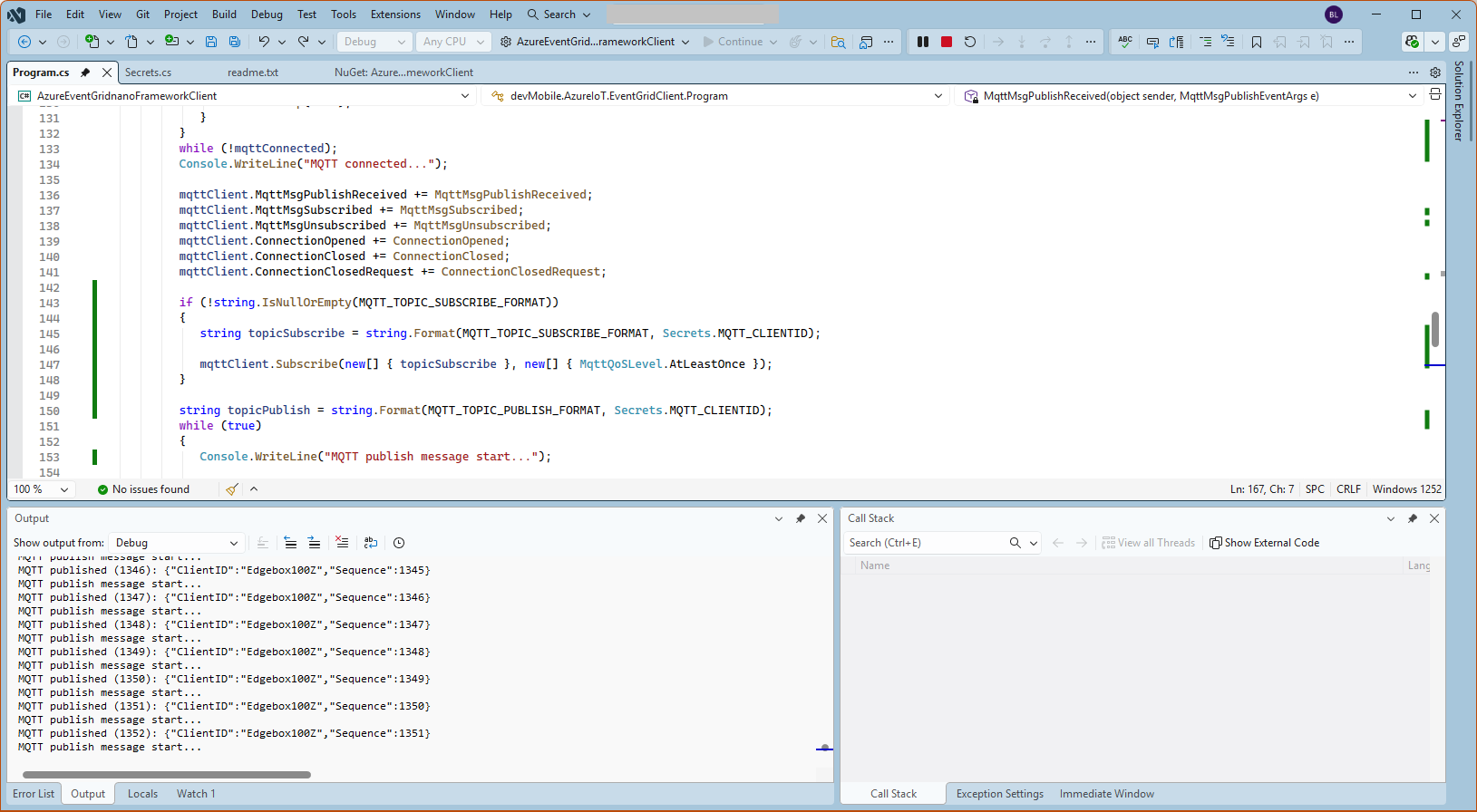The height and width of the screenshot is (812, 1477).
Task: Clear all text in Output panel
Action: coord(342,543)
